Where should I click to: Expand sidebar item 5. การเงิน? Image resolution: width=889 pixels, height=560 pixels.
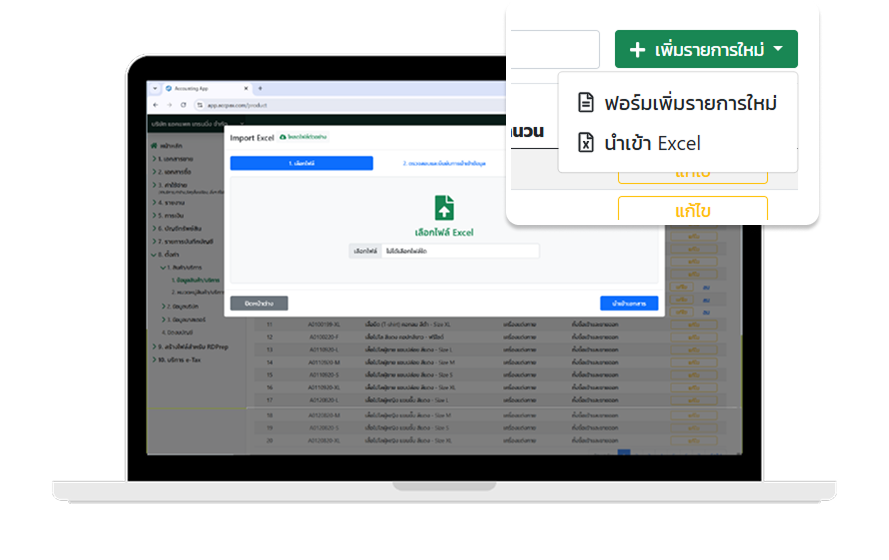168,215
